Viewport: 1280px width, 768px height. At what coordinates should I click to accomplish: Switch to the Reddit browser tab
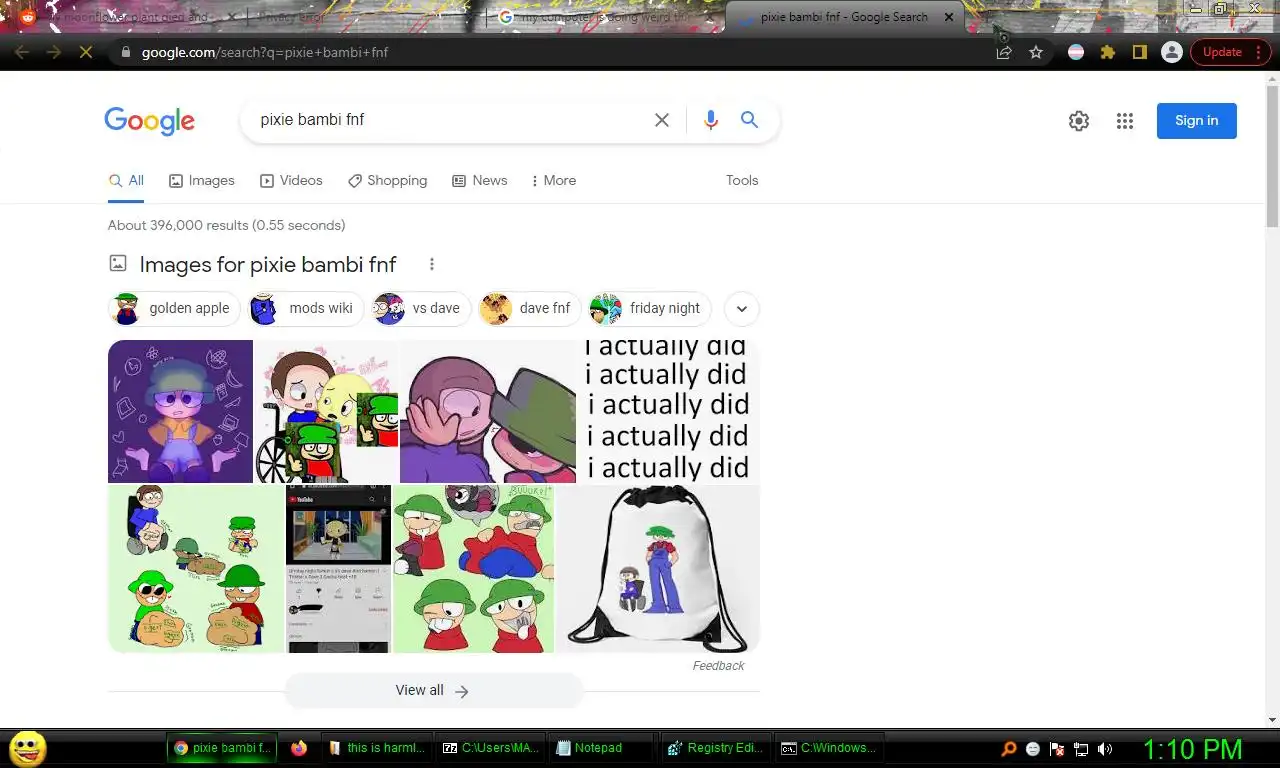coord(125,17)
